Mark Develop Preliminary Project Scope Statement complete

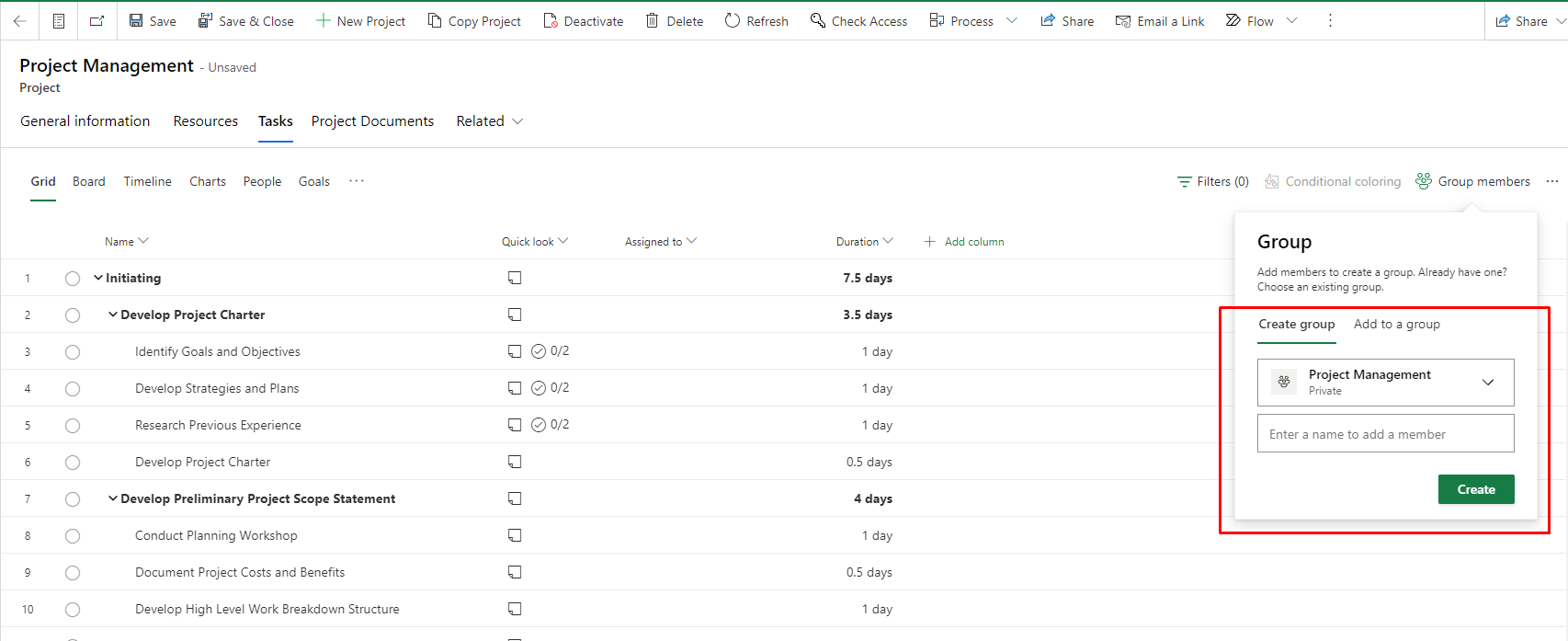click(x=73, y=499)
